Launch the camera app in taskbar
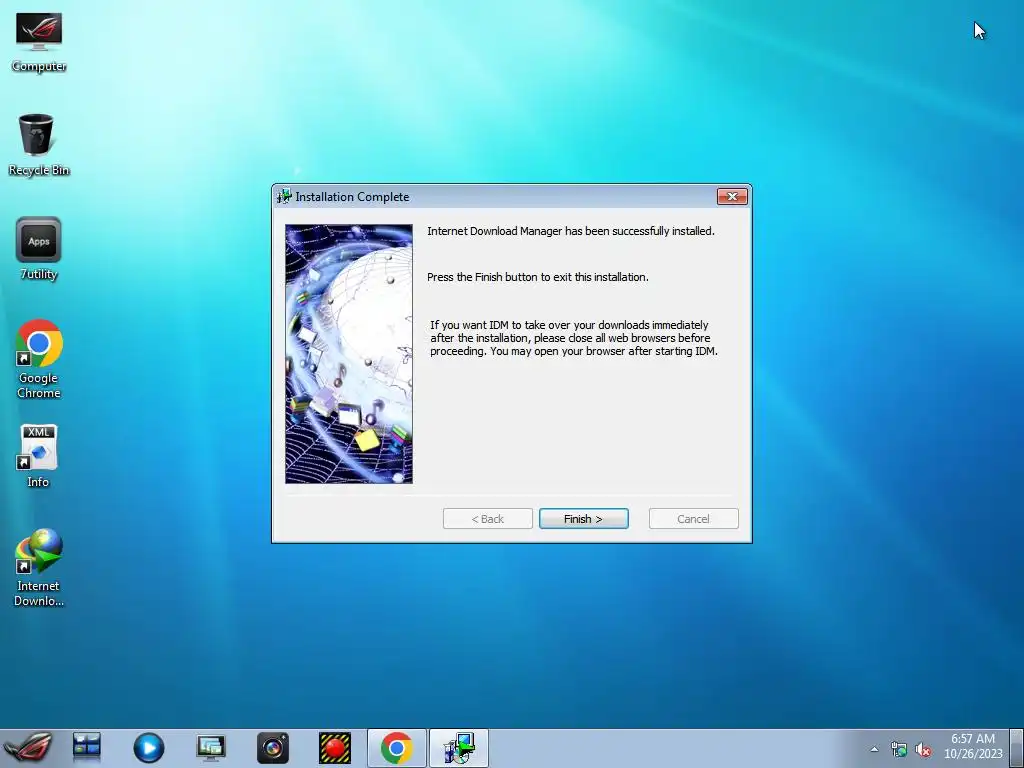 pyautogui.click(x=272, y=748)
